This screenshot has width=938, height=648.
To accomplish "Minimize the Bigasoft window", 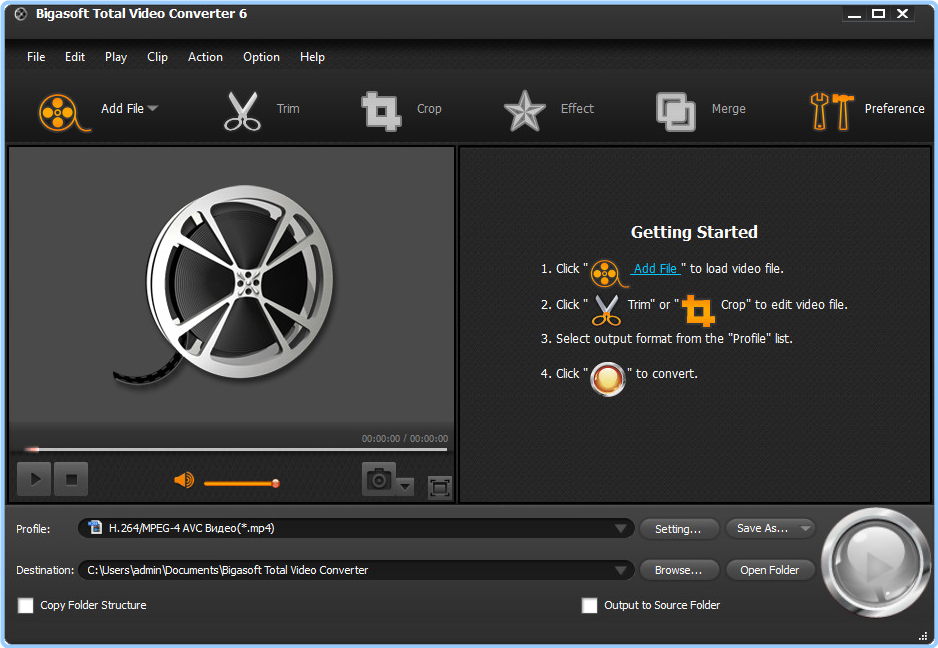I will click(854, 14).
